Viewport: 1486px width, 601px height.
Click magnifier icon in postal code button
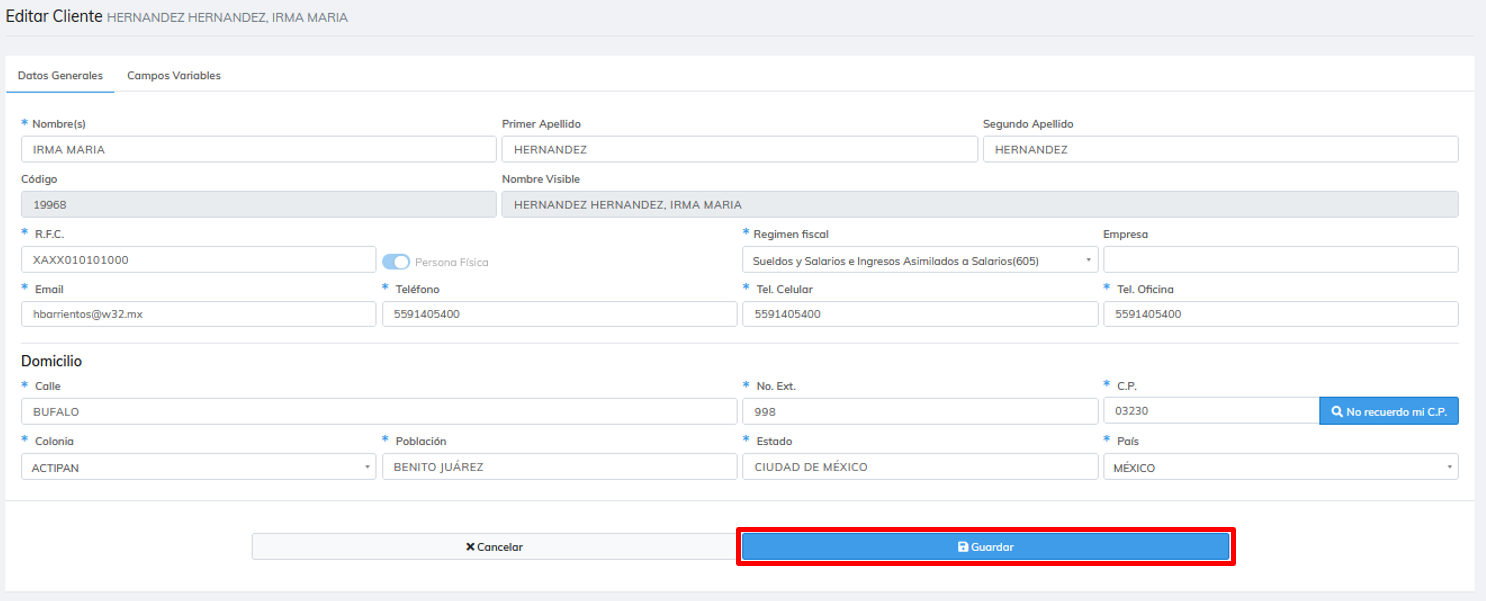tap(1336, 411)
